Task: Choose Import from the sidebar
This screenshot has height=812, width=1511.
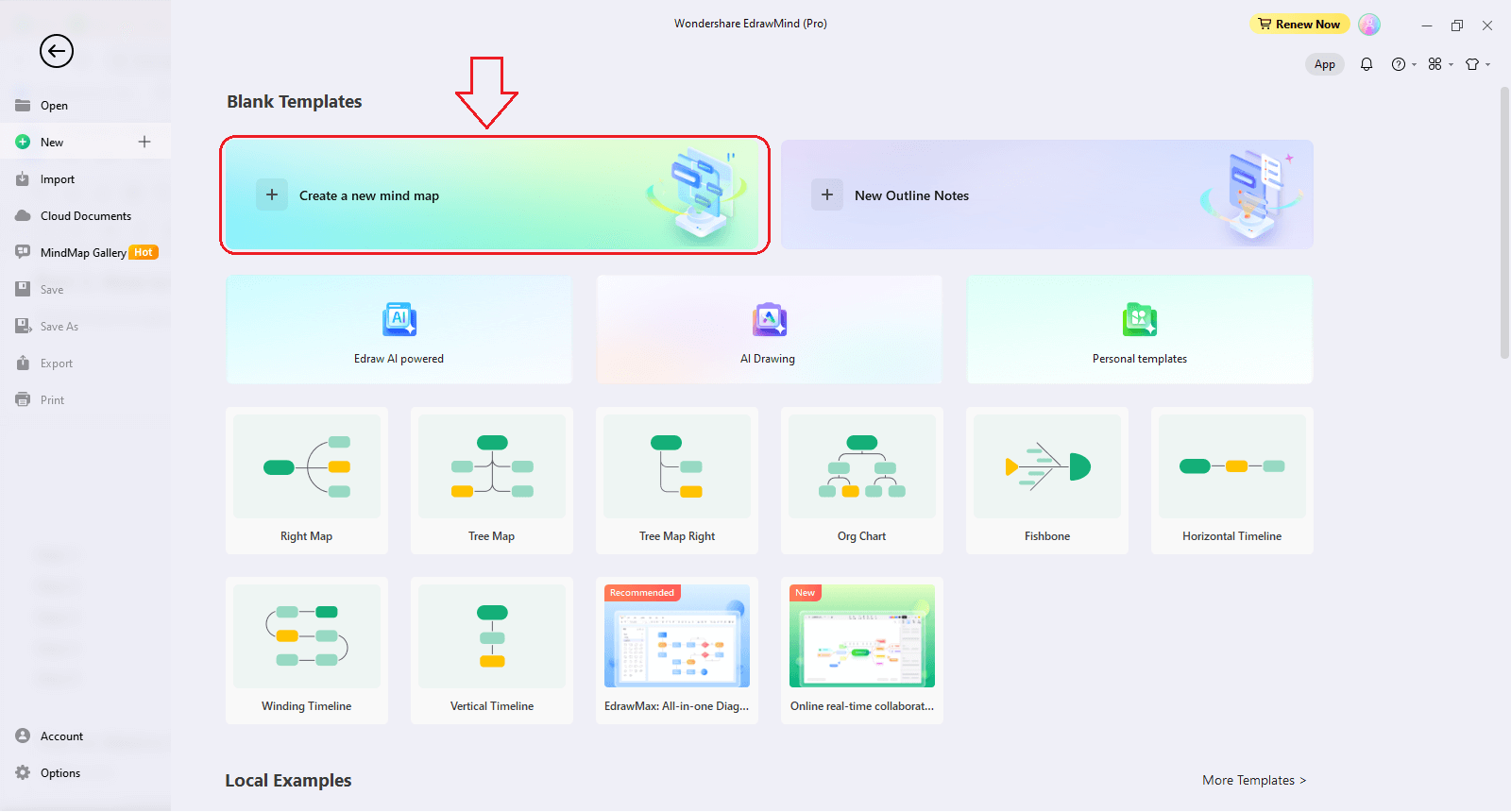Action: coord(85,179)
